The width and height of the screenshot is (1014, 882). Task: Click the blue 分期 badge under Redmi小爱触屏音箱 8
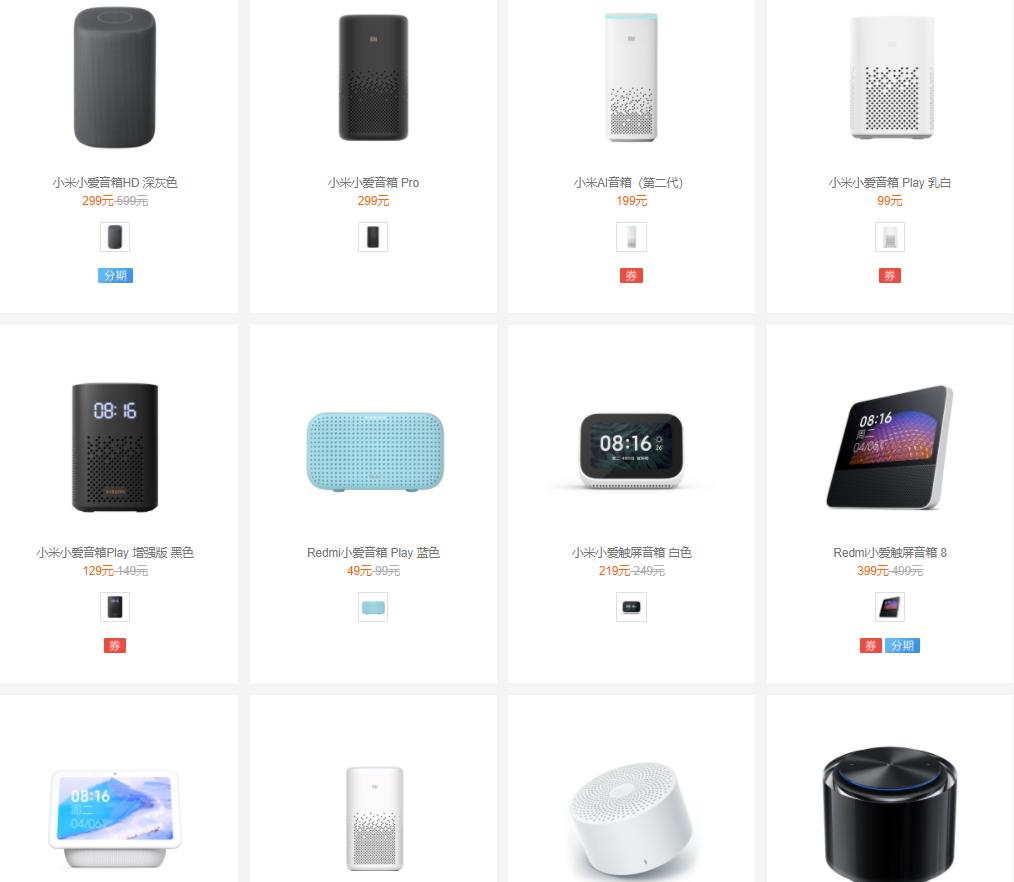(902, 645)
